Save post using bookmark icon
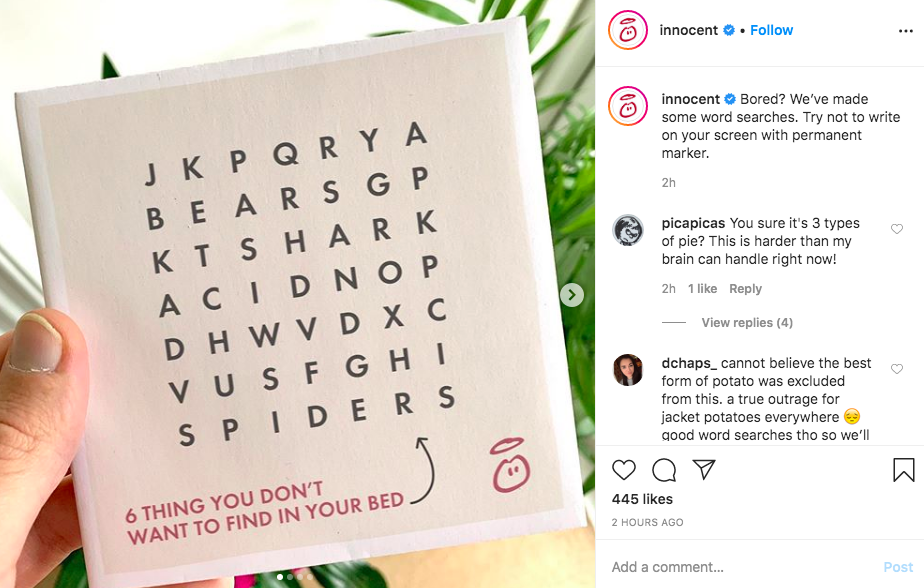Image resolution: width=924 pixels, height=588 pixels. 903,470
